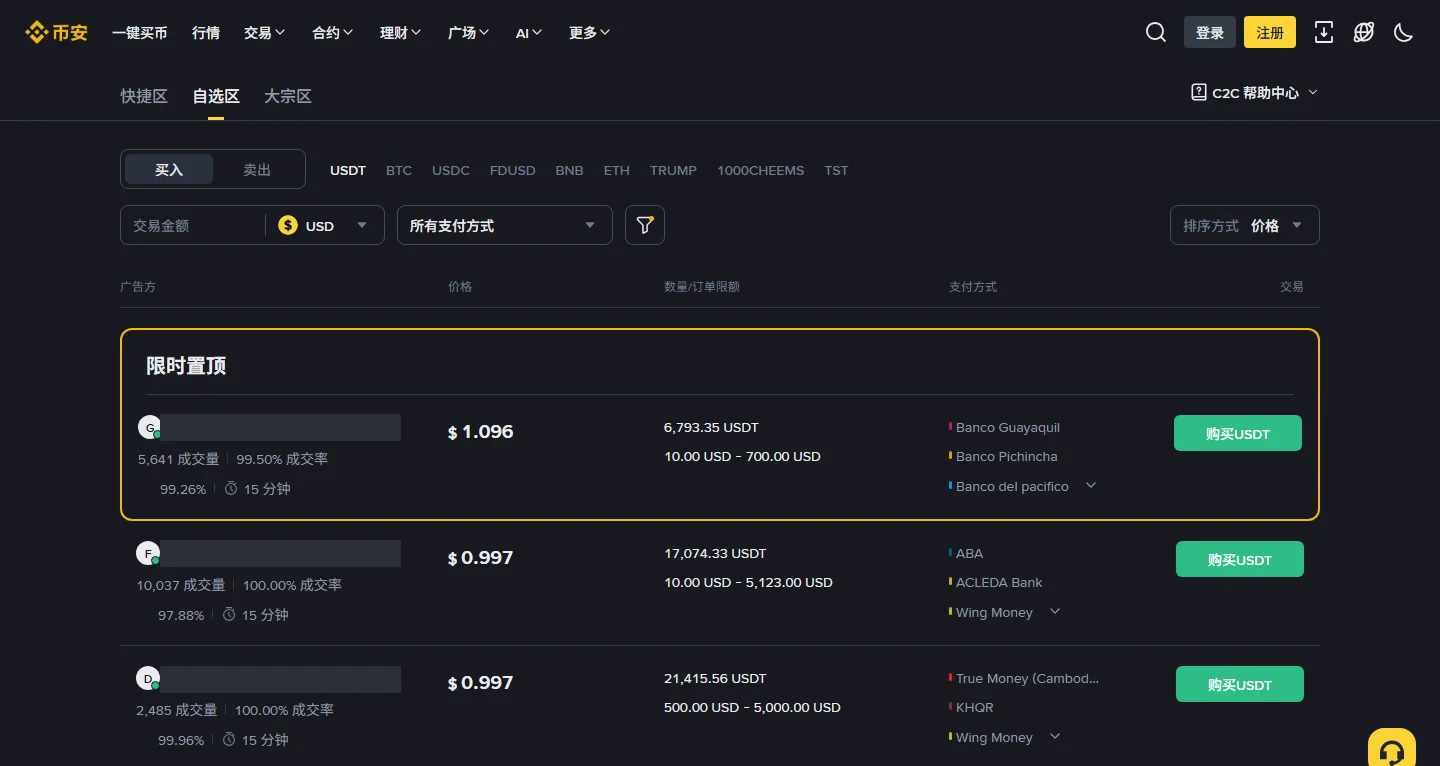Select the USDT coin tab
Viewport: 1440px width, 766px height.
coord(348,170)
